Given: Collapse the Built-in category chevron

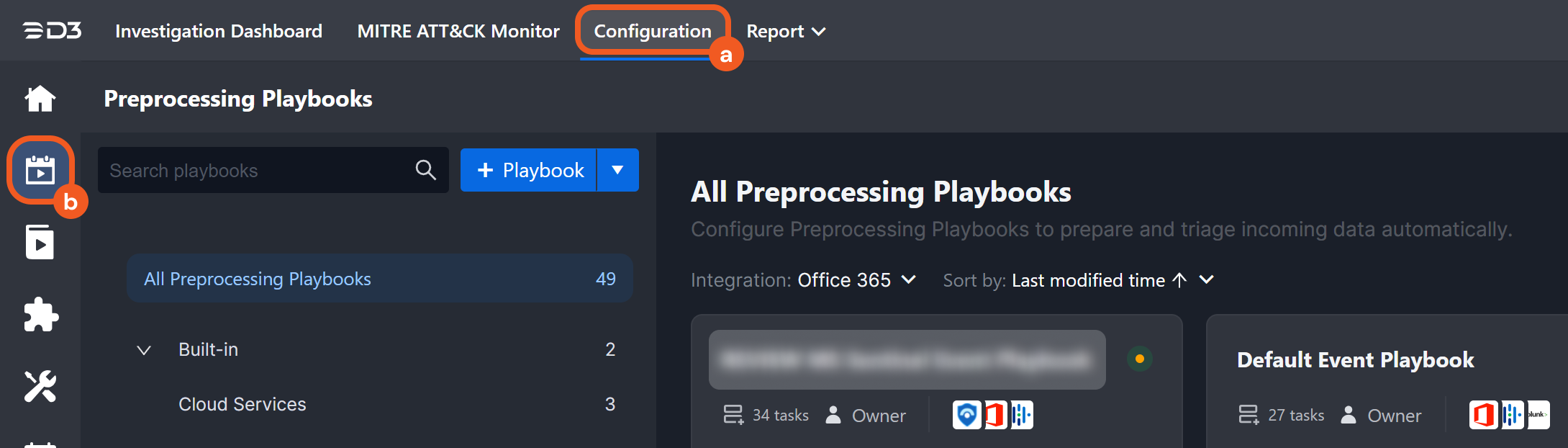Looking at the screenshot, I should [x=144, y=350].
